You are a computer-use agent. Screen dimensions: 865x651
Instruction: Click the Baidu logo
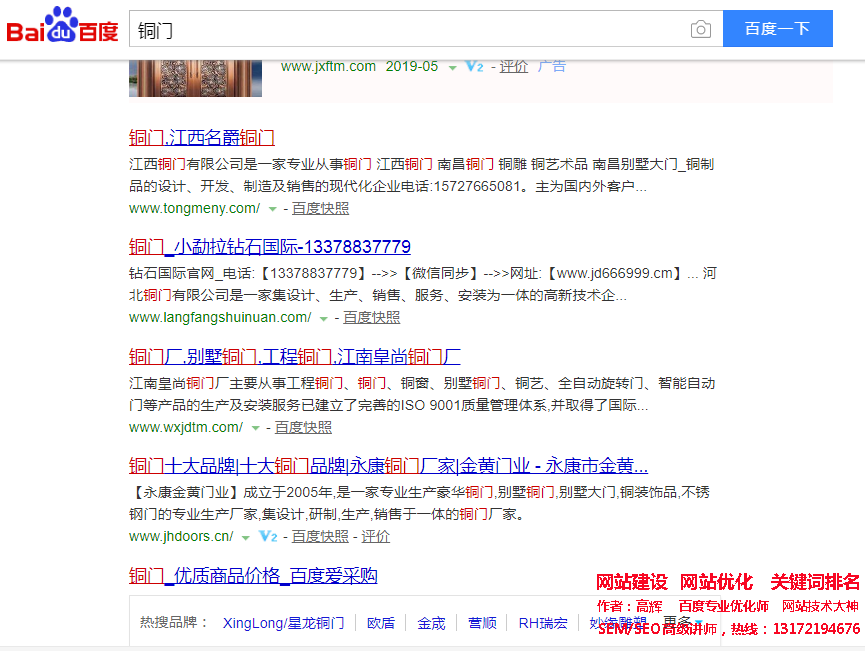(x=62, y=28)
